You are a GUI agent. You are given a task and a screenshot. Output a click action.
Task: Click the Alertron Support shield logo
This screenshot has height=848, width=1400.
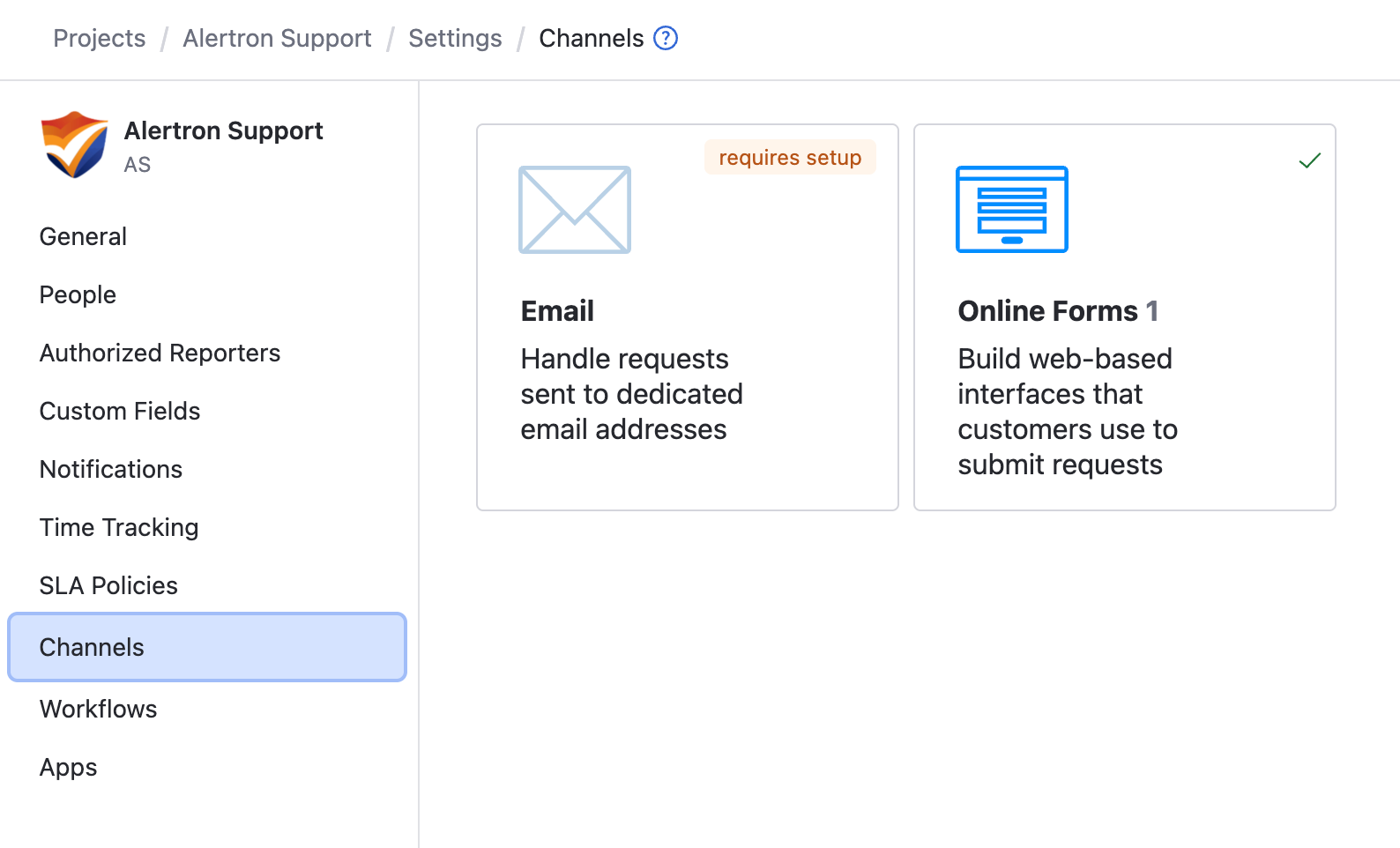[x=75, y=145]
